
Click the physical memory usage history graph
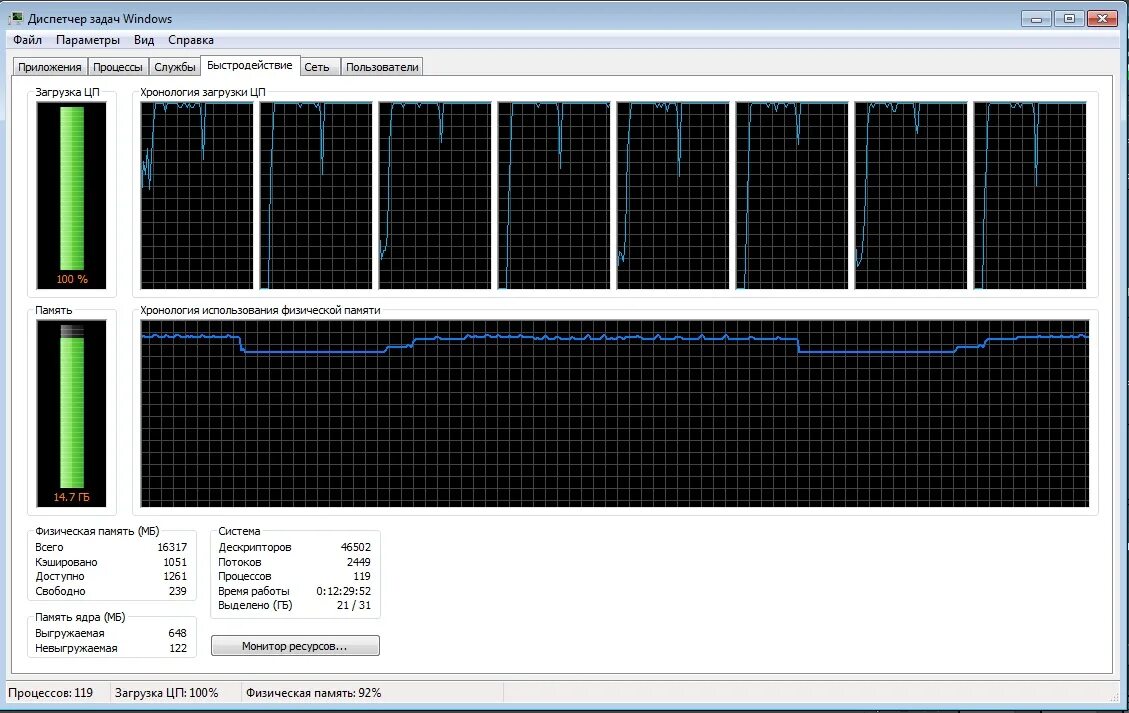click(615, 413)
